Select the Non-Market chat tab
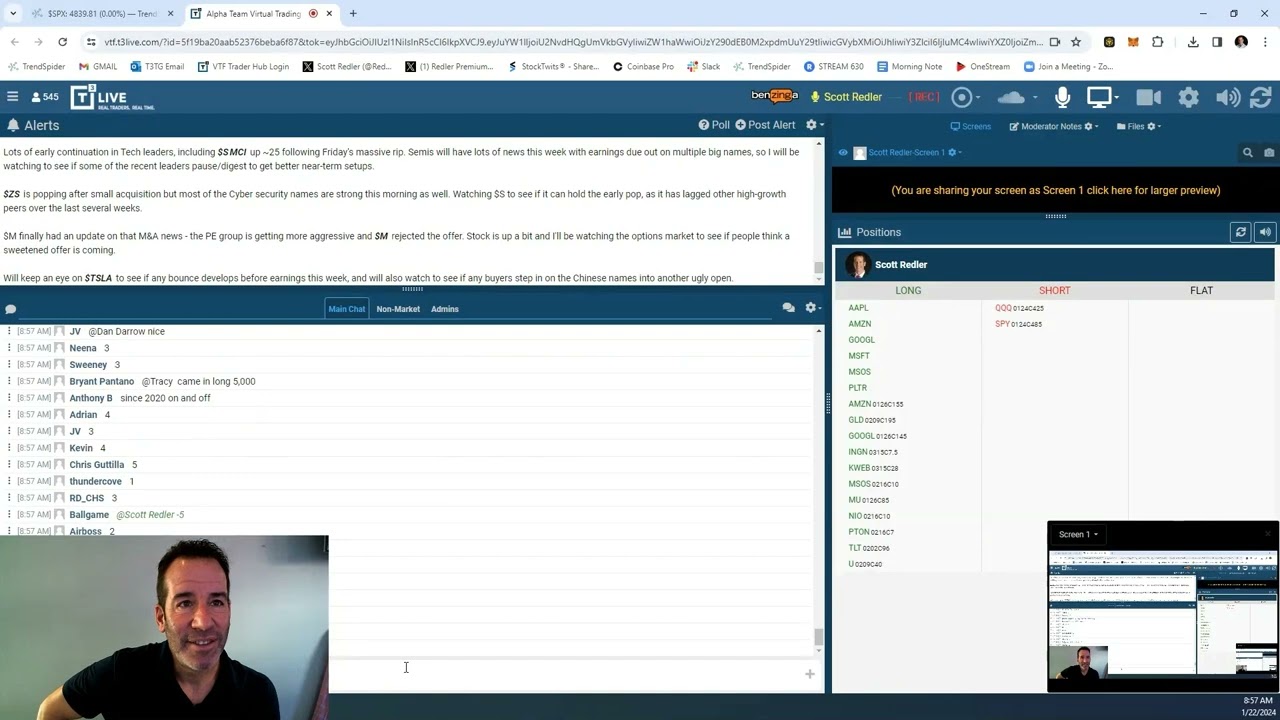The image size is (1280, 720). pyautogui.click(x=398, y=309)
